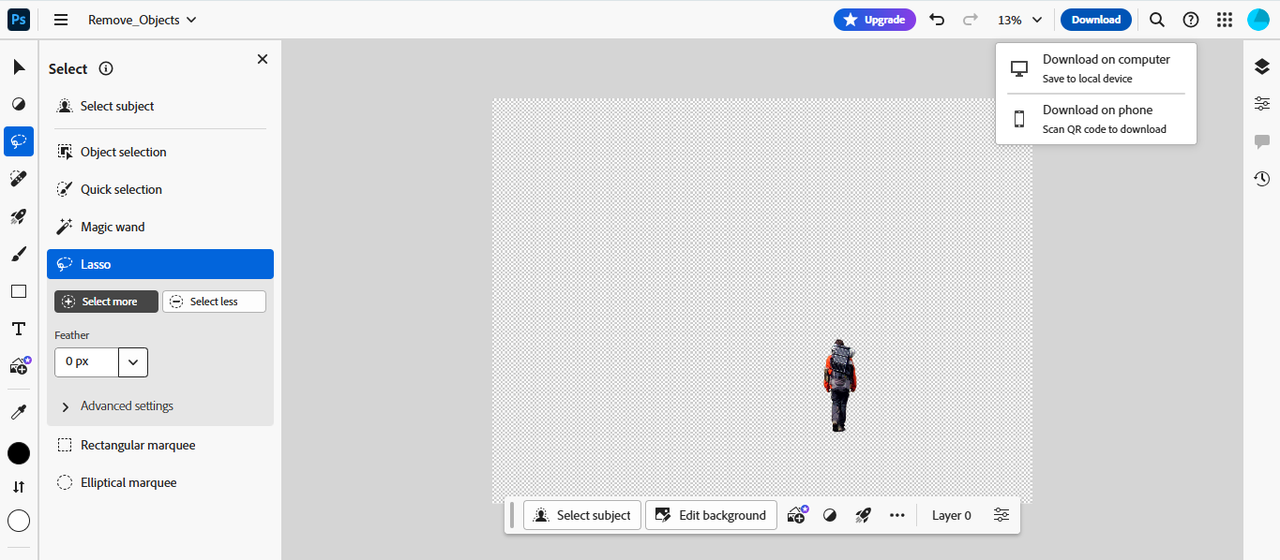Screen dimensions: 1280x560
Task: Select the Eyedropper tool
Action: tap(18, 412)
